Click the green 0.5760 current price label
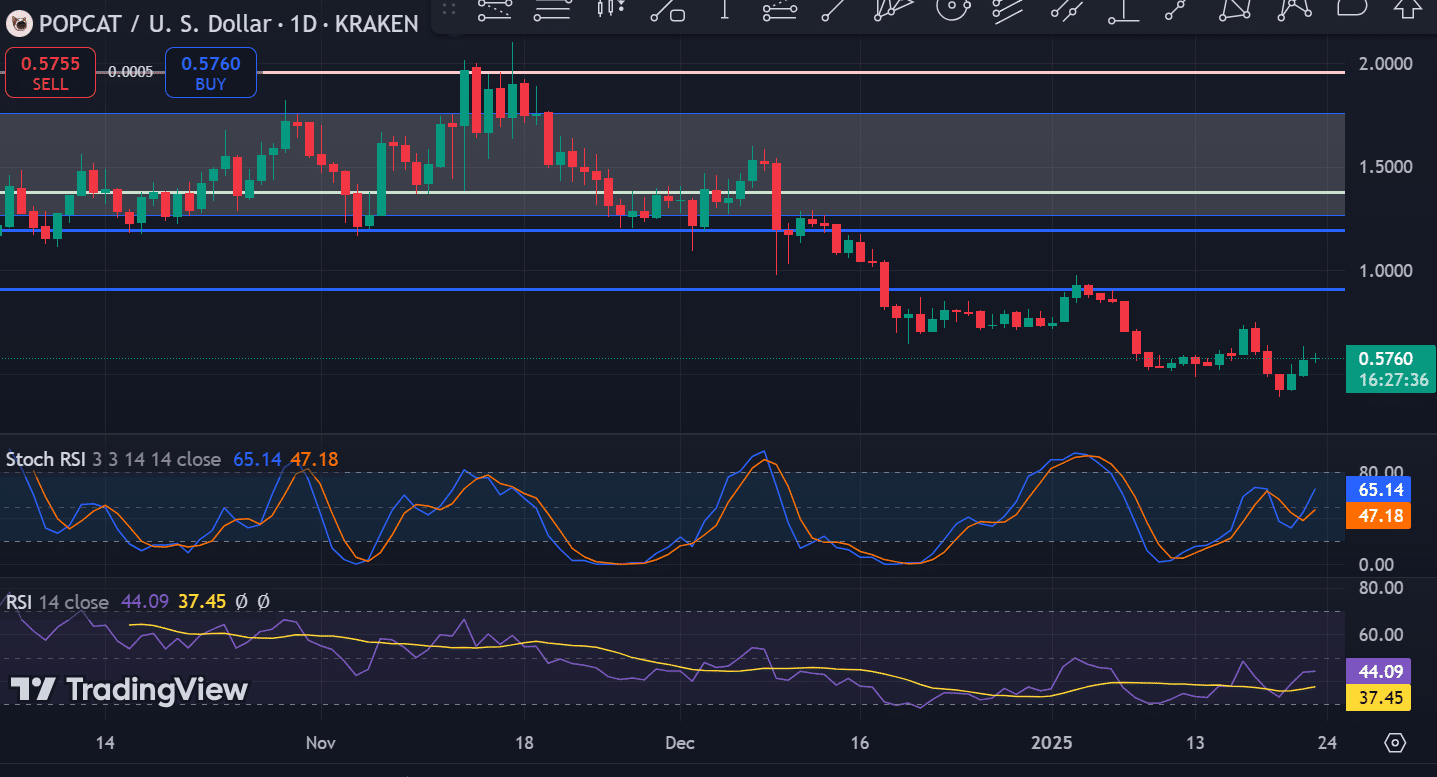The image size is (1437, 777). point(1391,368)
